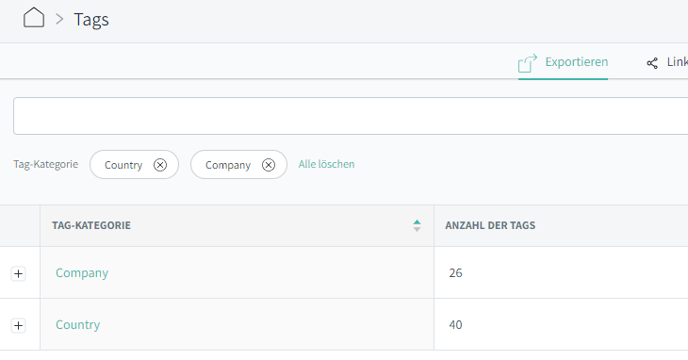Click the share Link icon
This screenshot has height=360, width=688.
[x=652, y=63]
